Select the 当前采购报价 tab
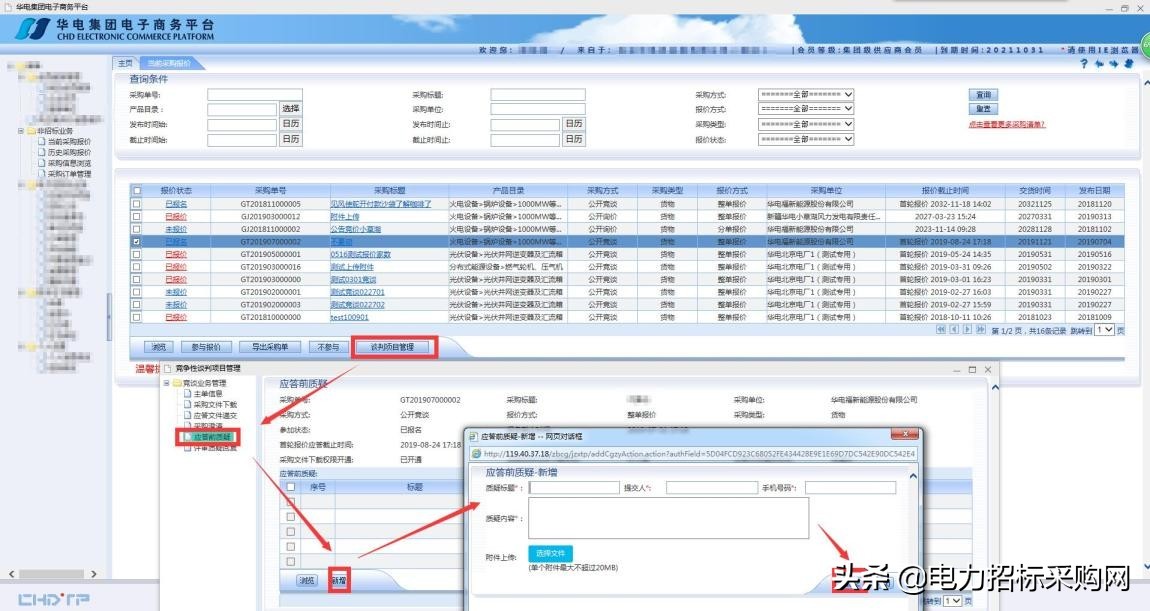The width and height of the screenshot is (1150, 611). coord(169,61)
